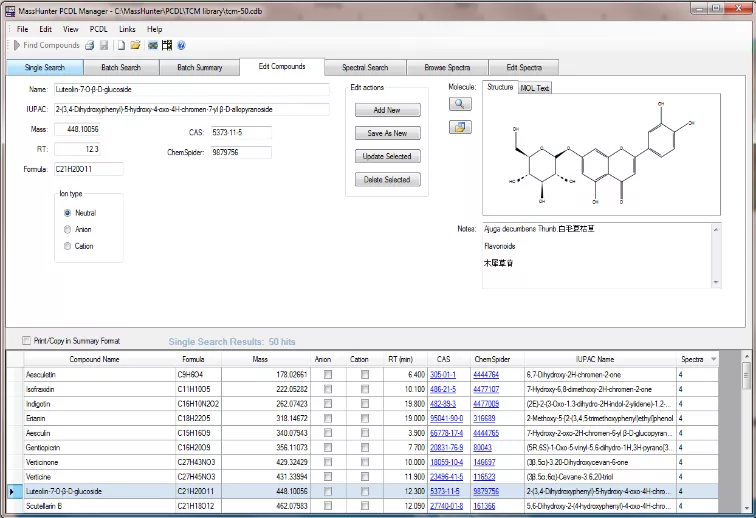This screenshot has width=756, height=518.
Task: Click the Save As New button
Action: [387, 133]
